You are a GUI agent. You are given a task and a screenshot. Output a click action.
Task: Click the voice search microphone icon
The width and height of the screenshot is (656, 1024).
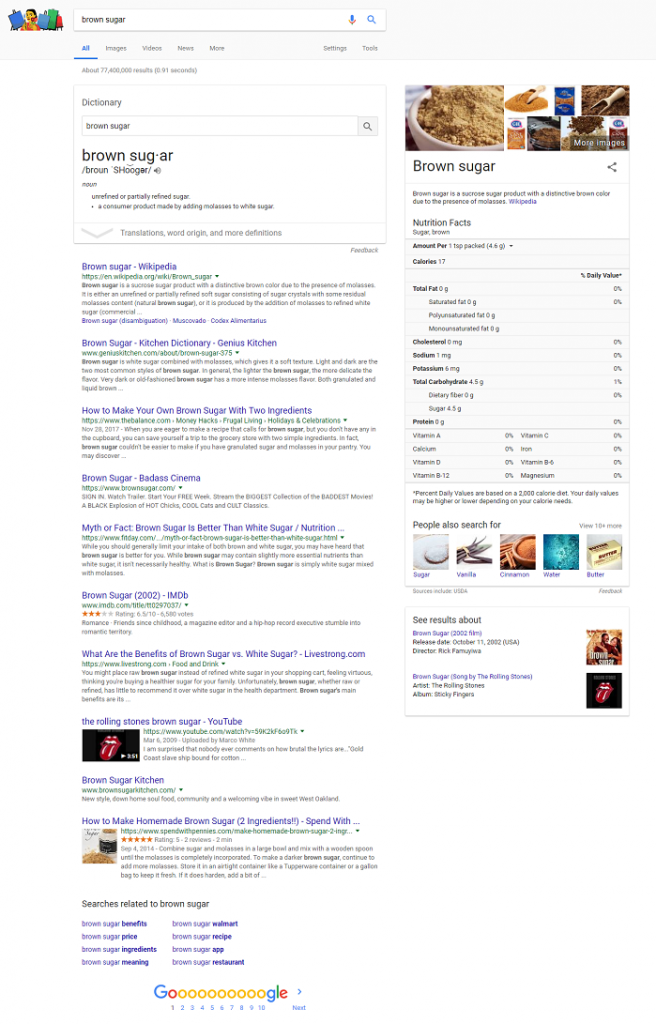(352, 20)
